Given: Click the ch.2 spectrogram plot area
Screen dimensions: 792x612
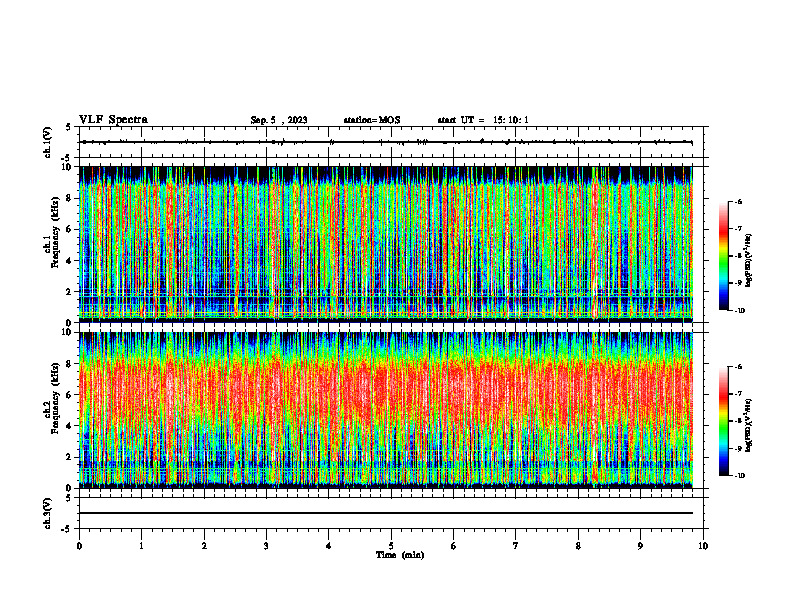Looking at the screenshot, I should pos(386,410).
